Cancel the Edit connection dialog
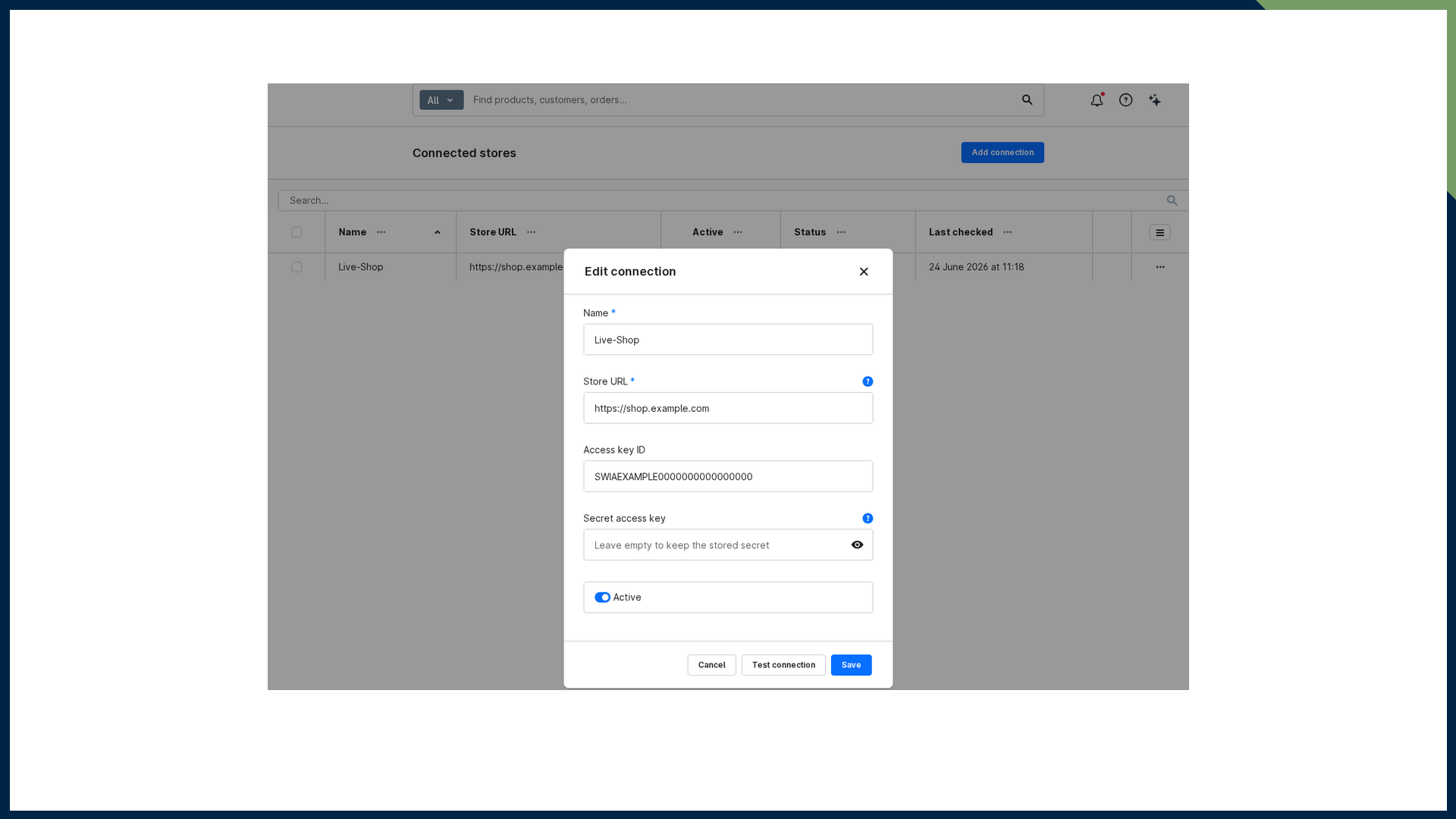1456x819 pixels. (x=711, y=665)
